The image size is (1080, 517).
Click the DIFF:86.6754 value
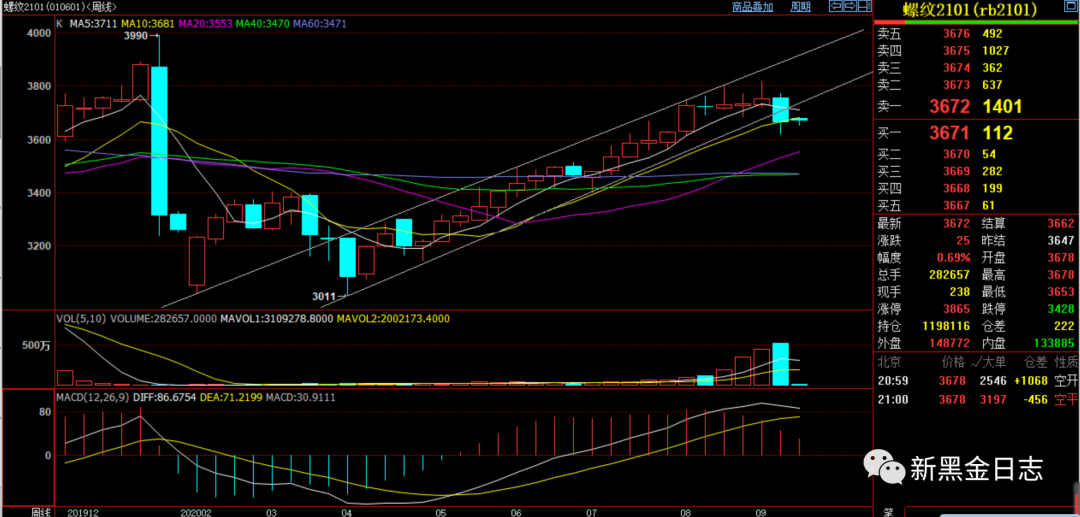click(x=163, y=397)
